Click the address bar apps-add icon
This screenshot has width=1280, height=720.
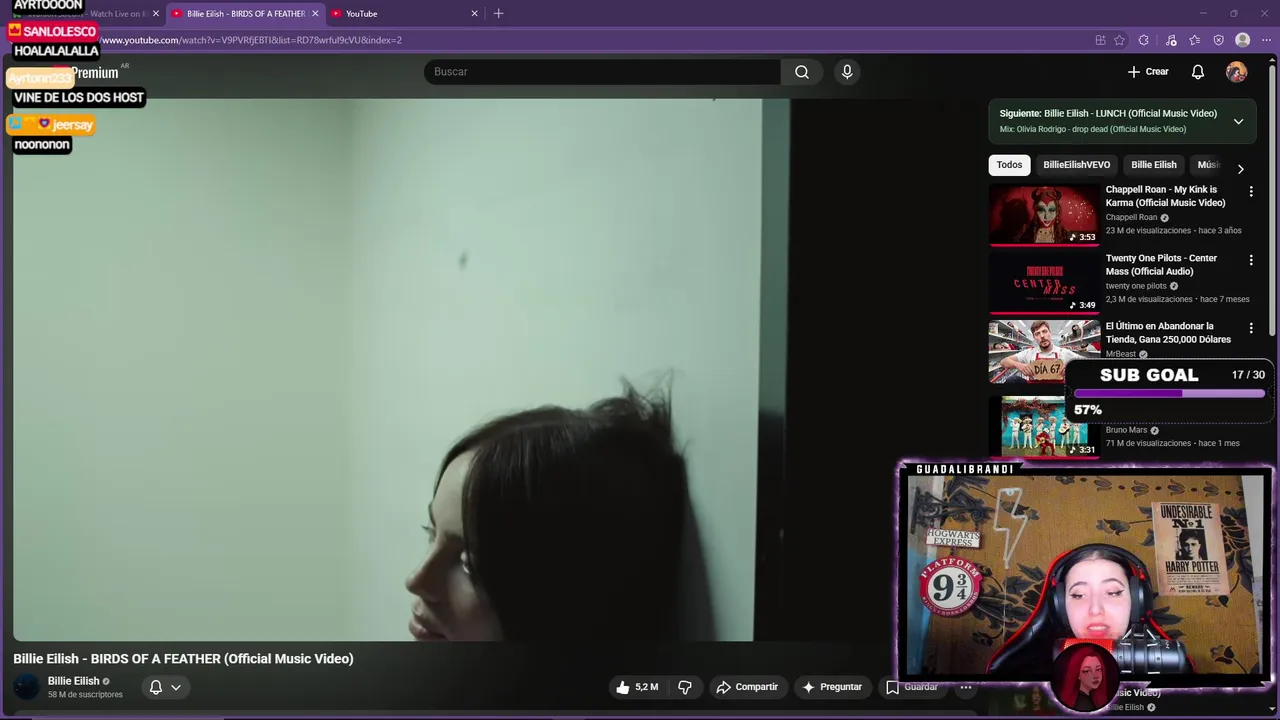point(1100,40)
